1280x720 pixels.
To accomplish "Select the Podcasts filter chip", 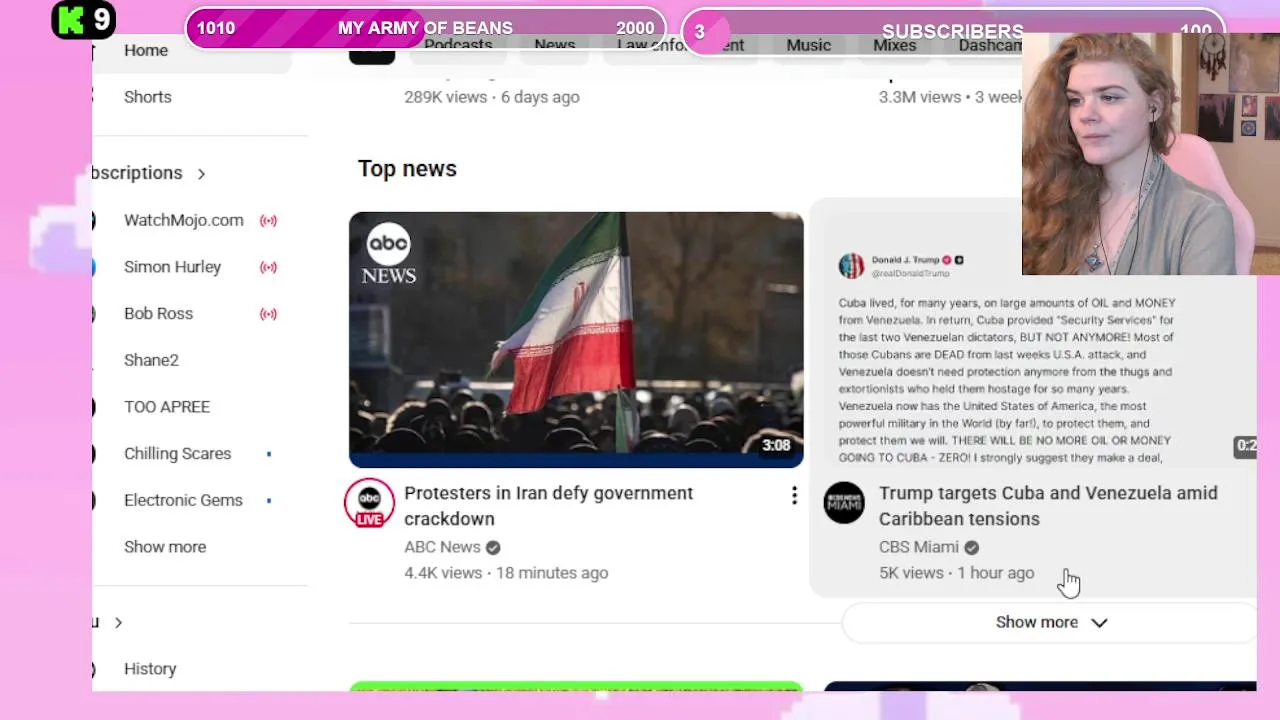I will [x=458, y=45].
